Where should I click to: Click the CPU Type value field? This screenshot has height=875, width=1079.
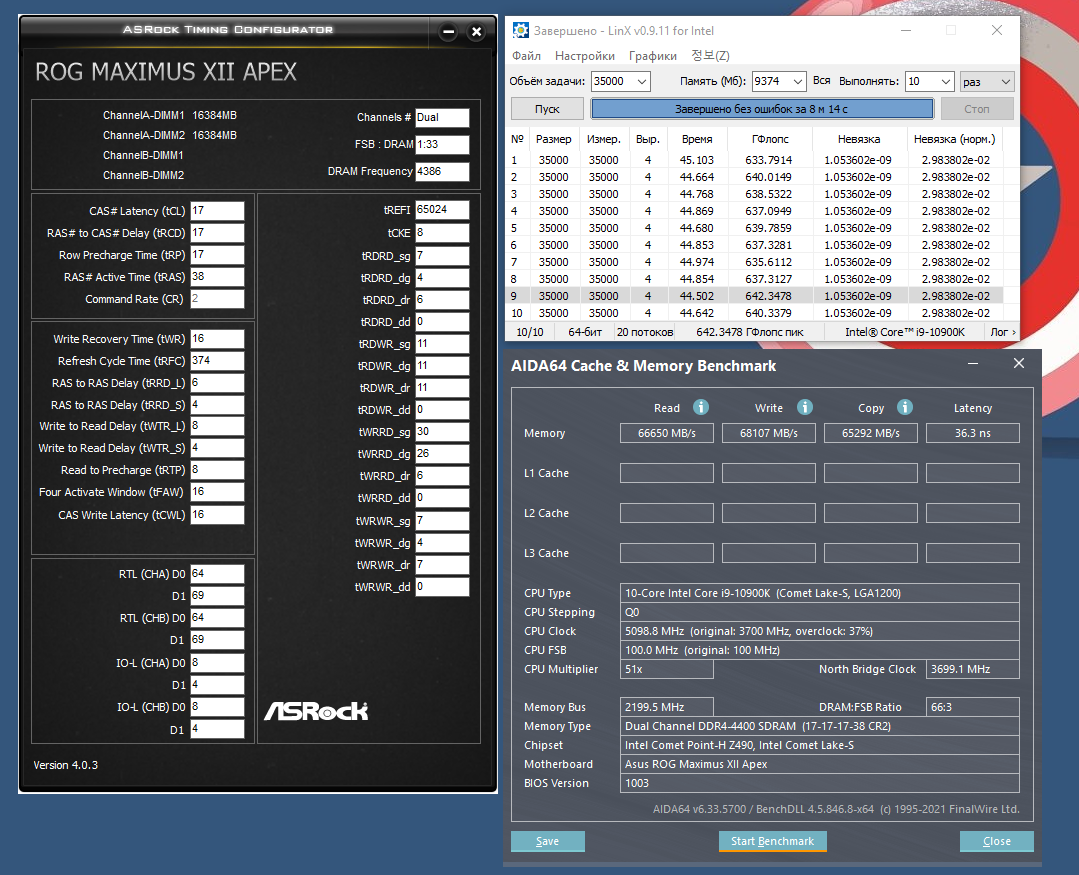(x=820, y=593)
